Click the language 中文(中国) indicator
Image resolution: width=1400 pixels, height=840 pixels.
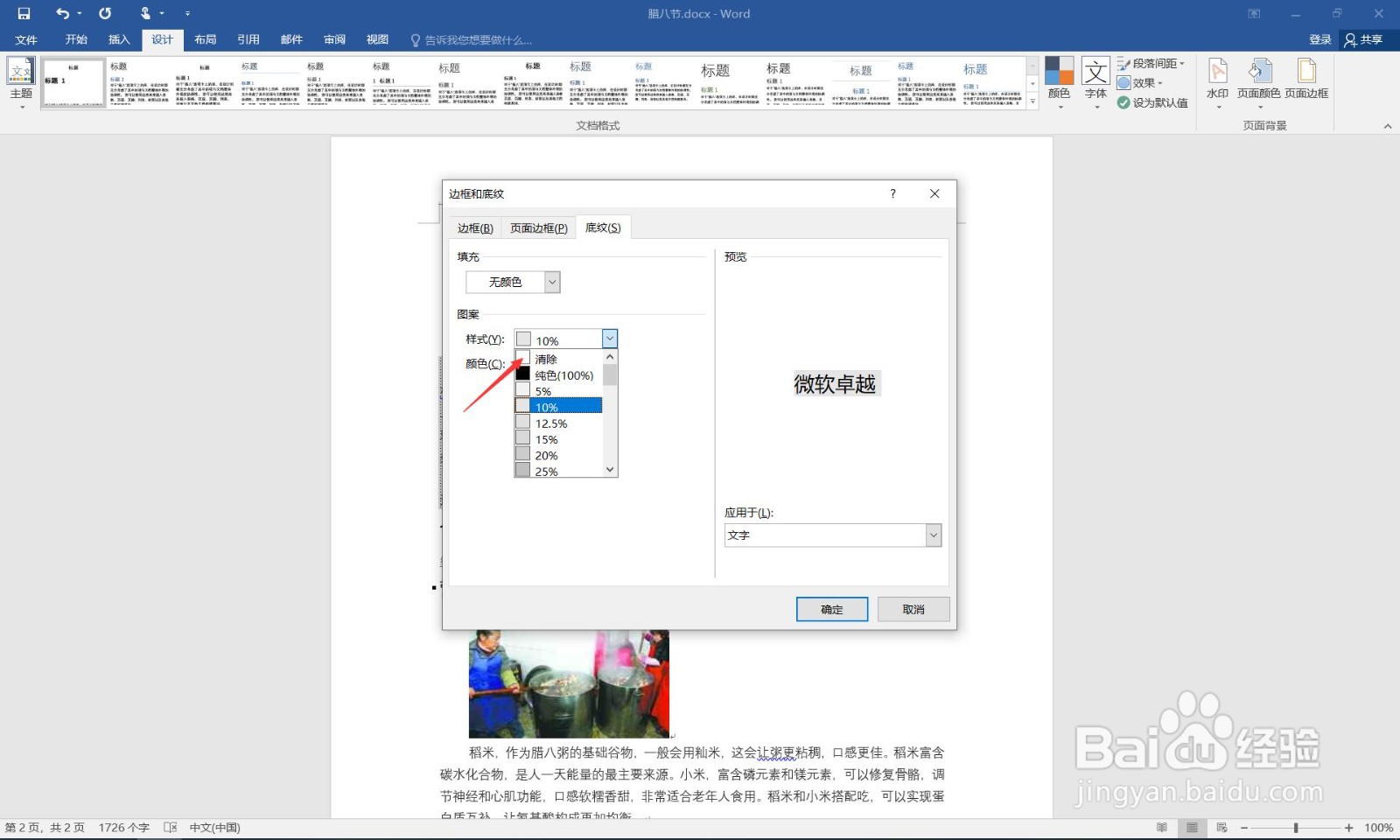[214, 827]
